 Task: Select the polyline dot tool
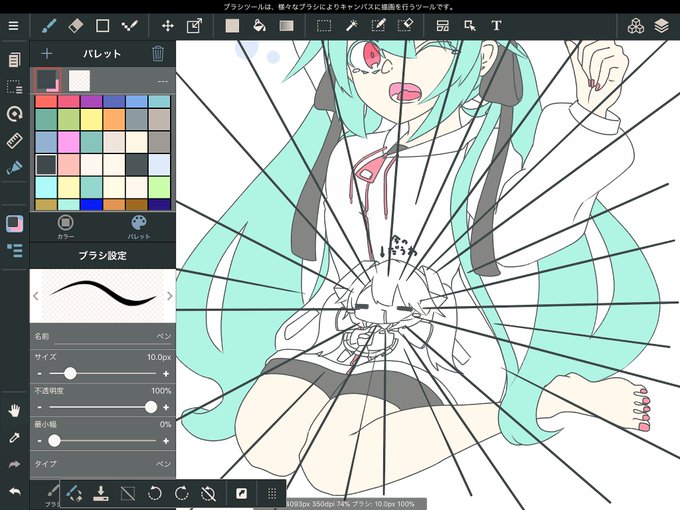[129, 26]
